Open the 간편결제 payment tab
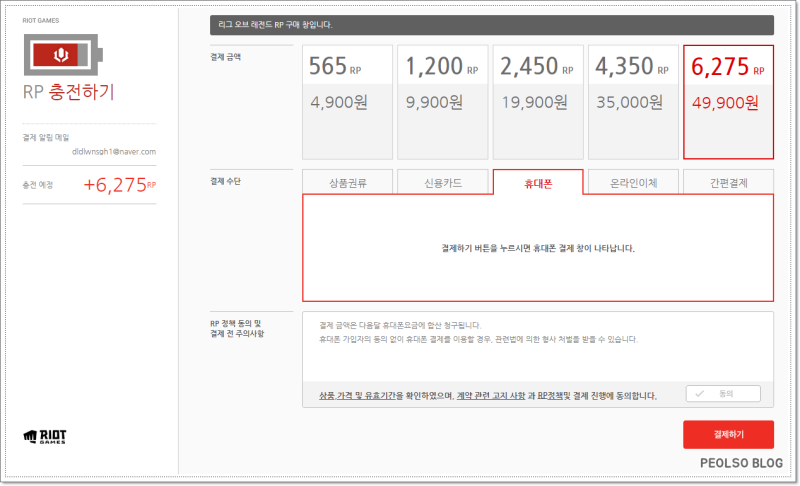Image resolution: width=800 pixels, height=486 pixels. click(729, 182)
